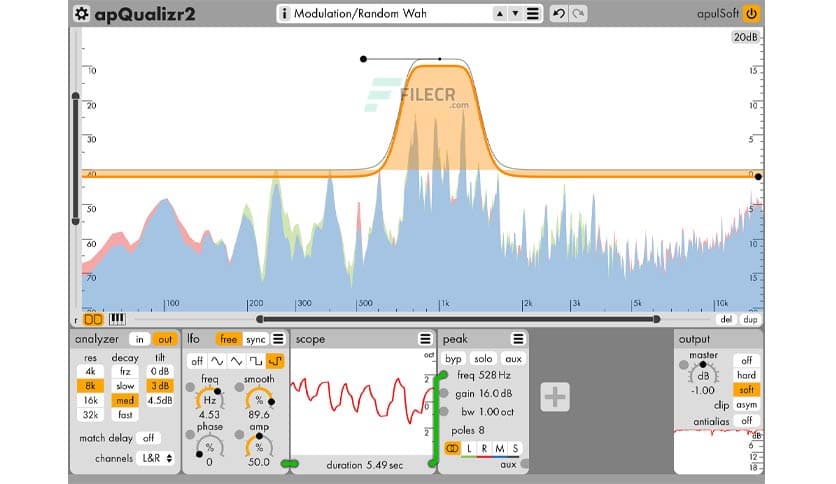Open the settings gear beside apQualizr2

pos(82,14)
